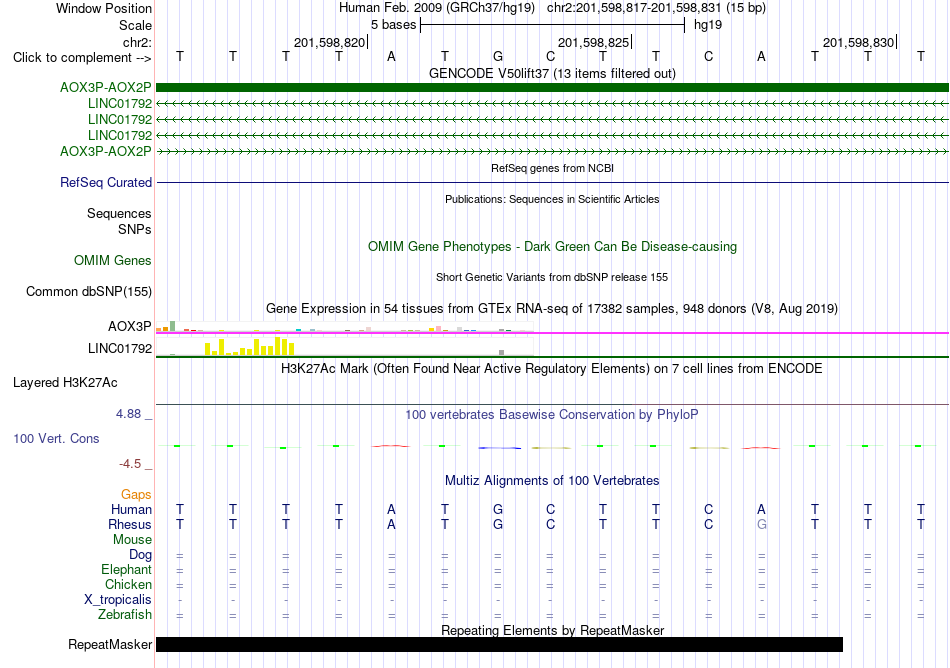This screenshot has width=950, height=668.
Task: Click the Layered H3K27Ac track label
Action: pos(65,383)
